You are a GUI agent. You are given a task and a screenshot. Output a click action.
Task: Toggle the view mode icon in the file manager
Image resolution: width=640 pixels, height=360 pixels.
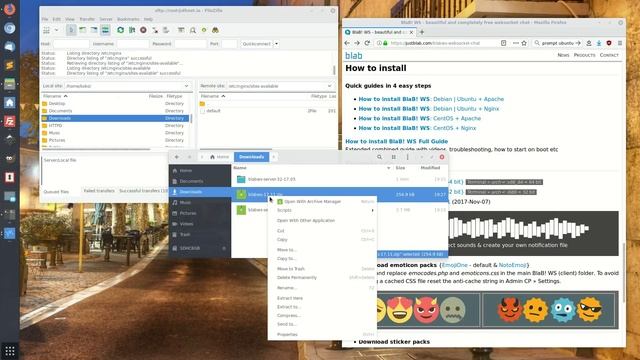click(x=393, y=157)
